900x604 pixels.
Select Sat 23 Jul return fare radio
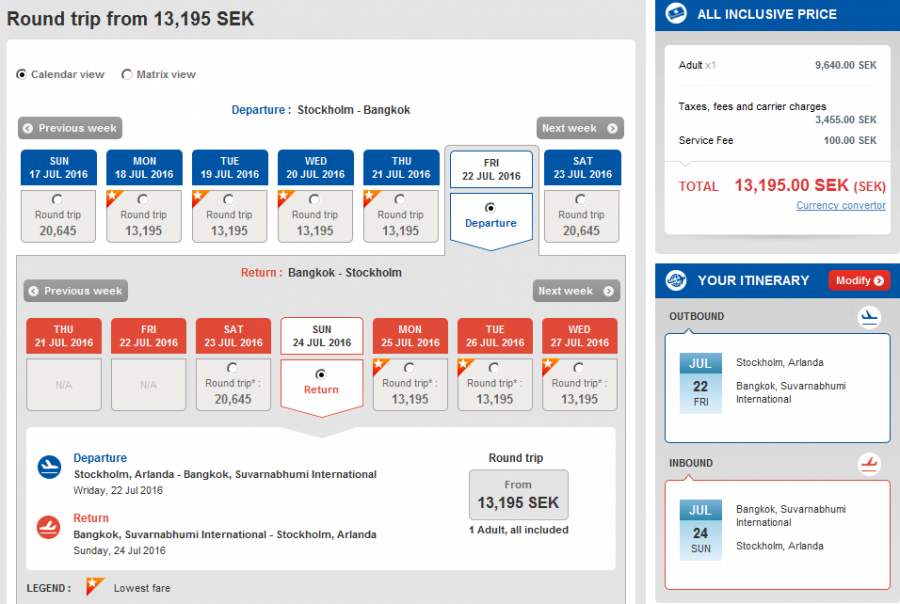(x=233, y=368)
